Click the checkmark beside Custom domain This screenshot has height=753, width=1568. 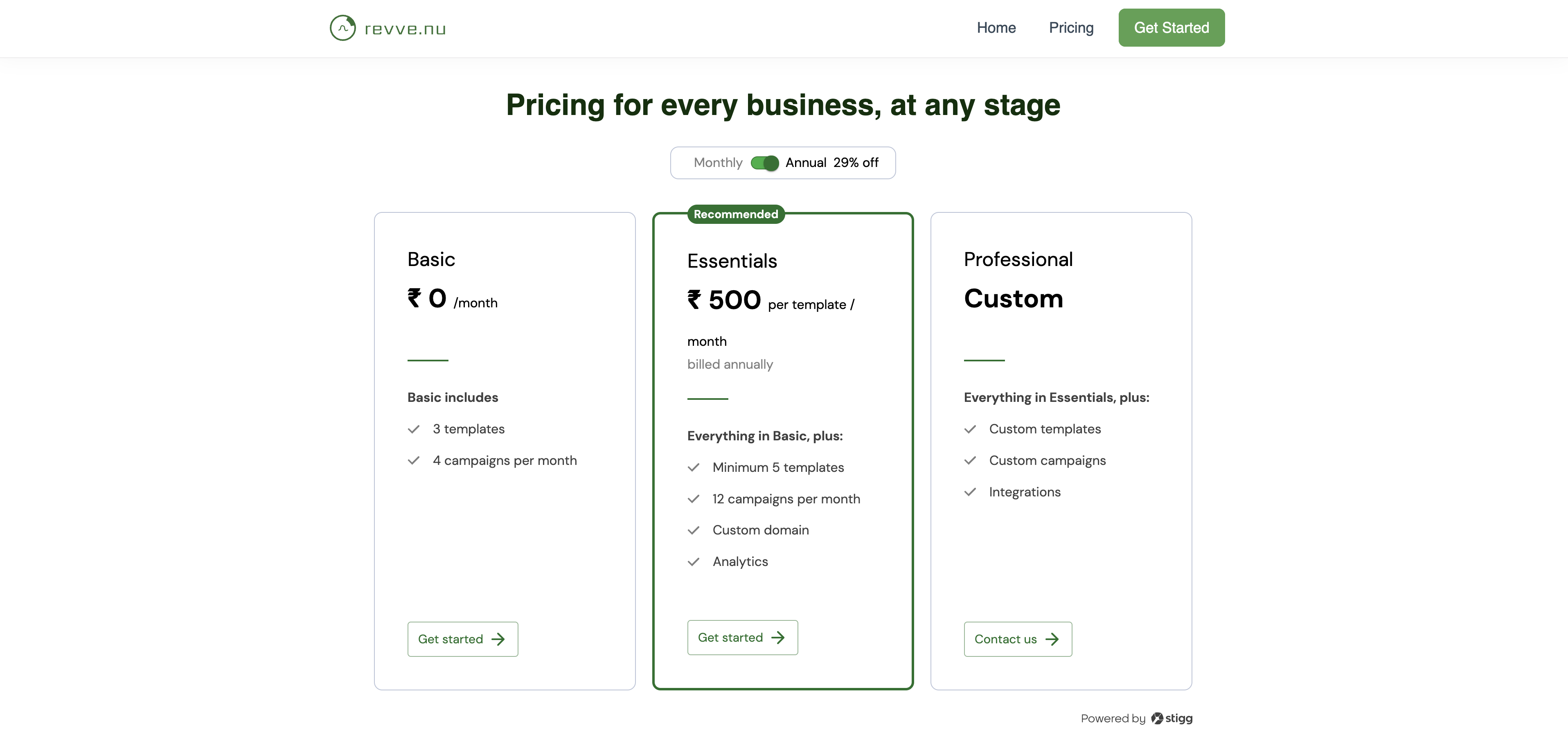pyautogui.click(x=693, y=530)
